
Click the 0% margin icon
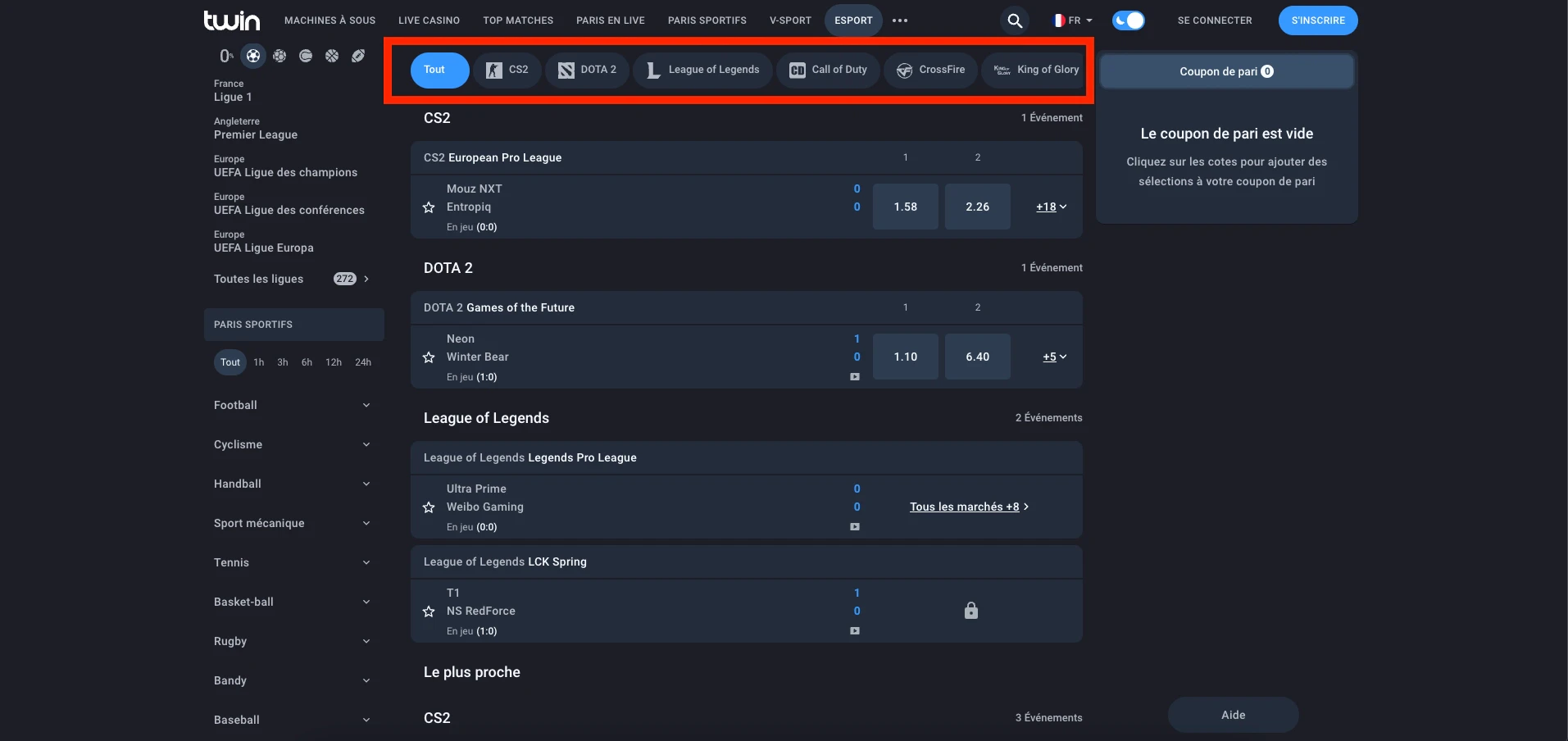click(226, 56)
